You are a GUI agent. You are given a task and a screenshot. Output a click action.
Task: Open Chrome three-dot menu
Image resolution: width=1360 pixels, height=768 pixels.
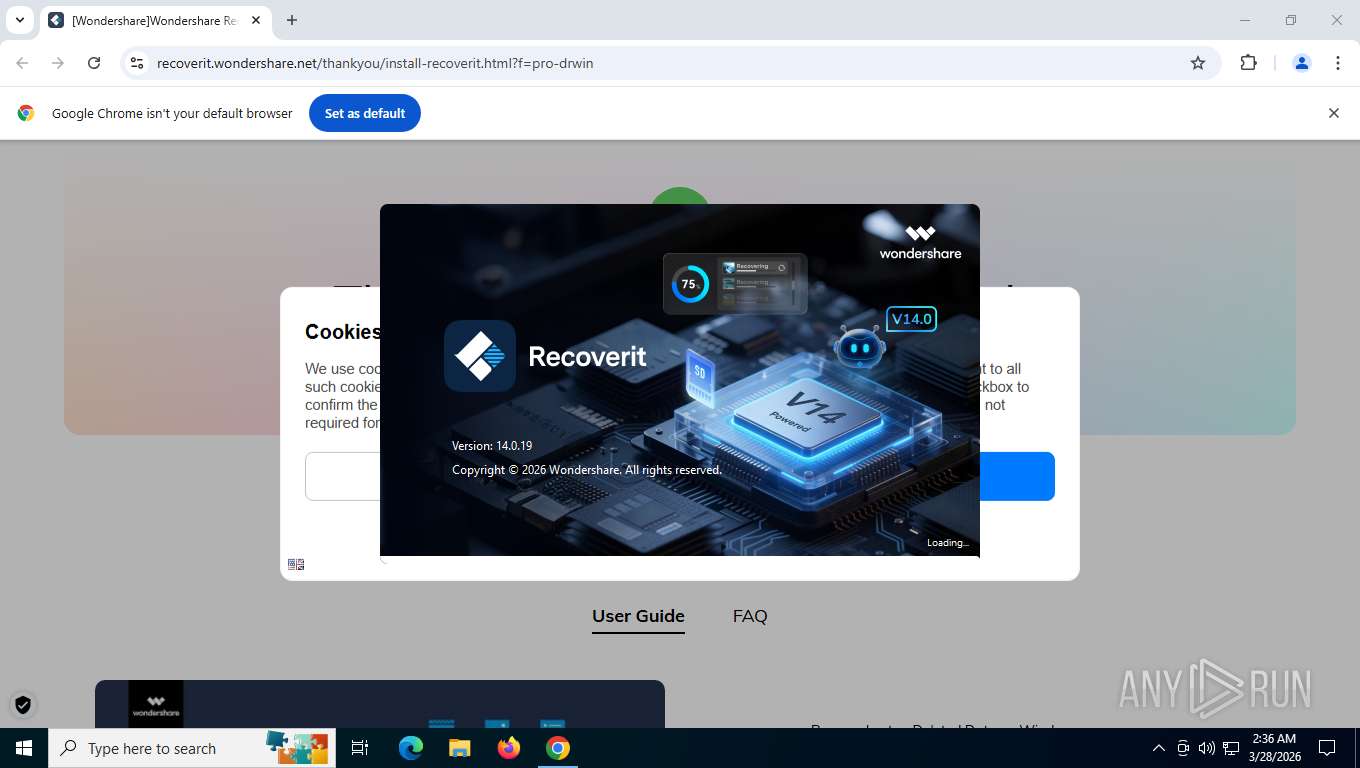[1338, 63]
